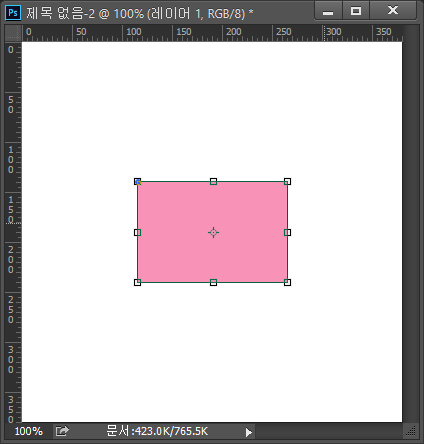Click the bottom-right transform corner handle
Screen dimensions: 424x444
point(287,282)
